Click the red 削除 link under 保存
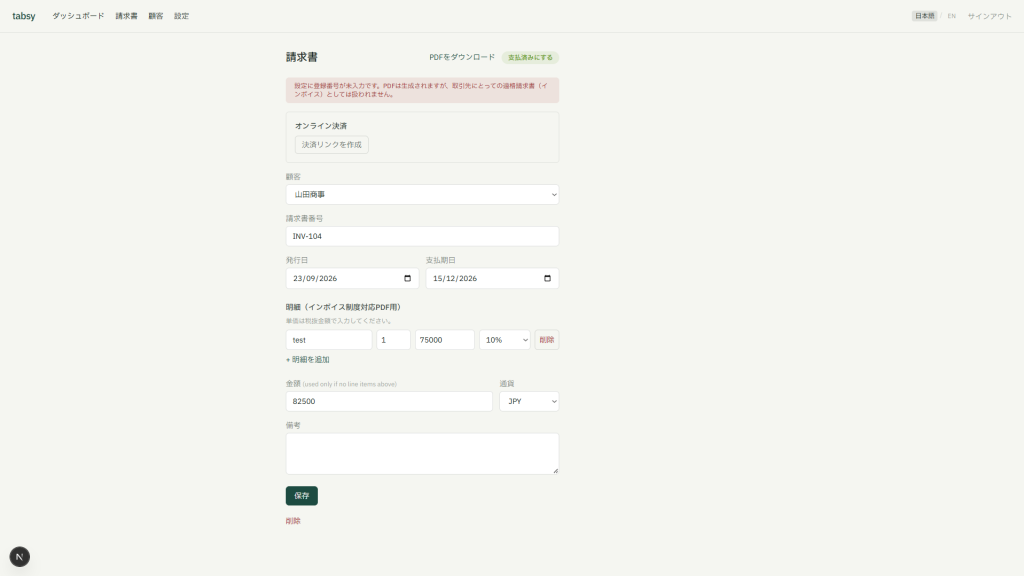Screen dimensions: 1024x576 (x=293, y=521)
